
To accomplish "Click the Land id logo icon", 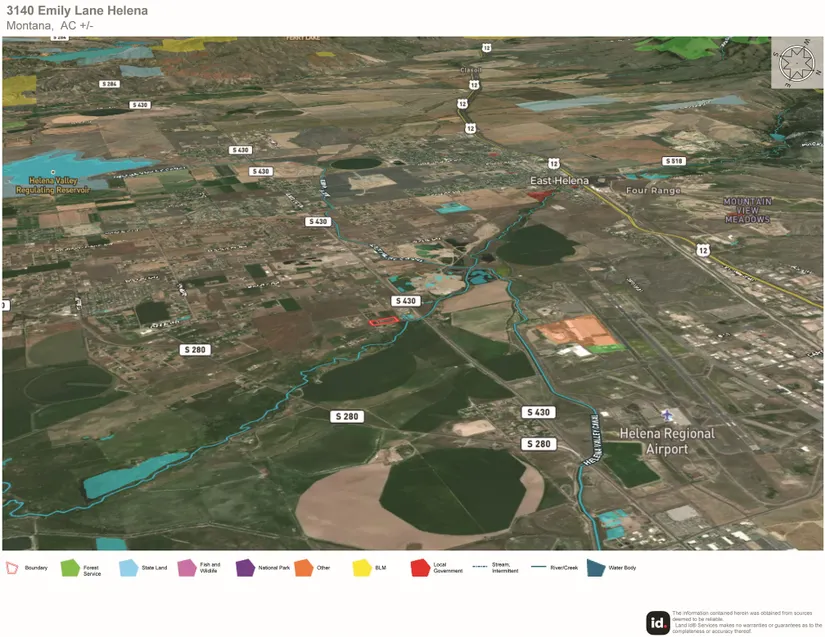I will point(658,622).
